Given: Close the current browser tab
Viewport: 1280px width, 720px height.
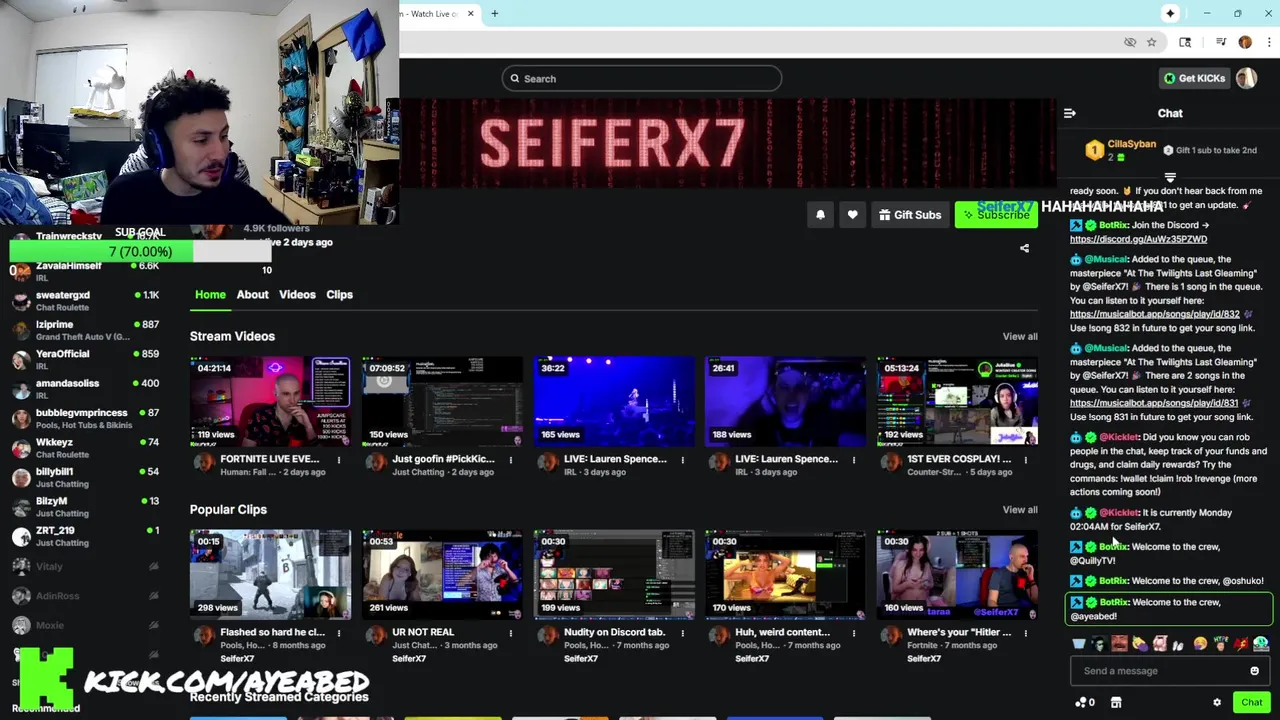Looking at the screenshot, I should tap(470, 14).
